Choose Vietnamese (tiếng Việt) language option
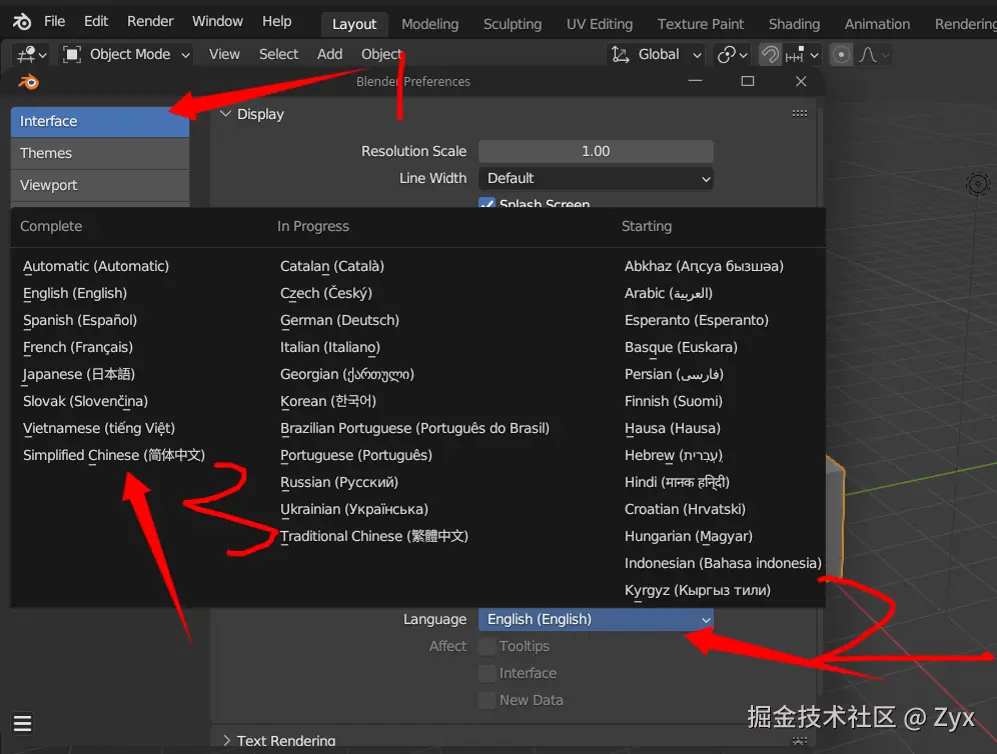The height and width of the screenshot is (754, 997). pos(99,428)
